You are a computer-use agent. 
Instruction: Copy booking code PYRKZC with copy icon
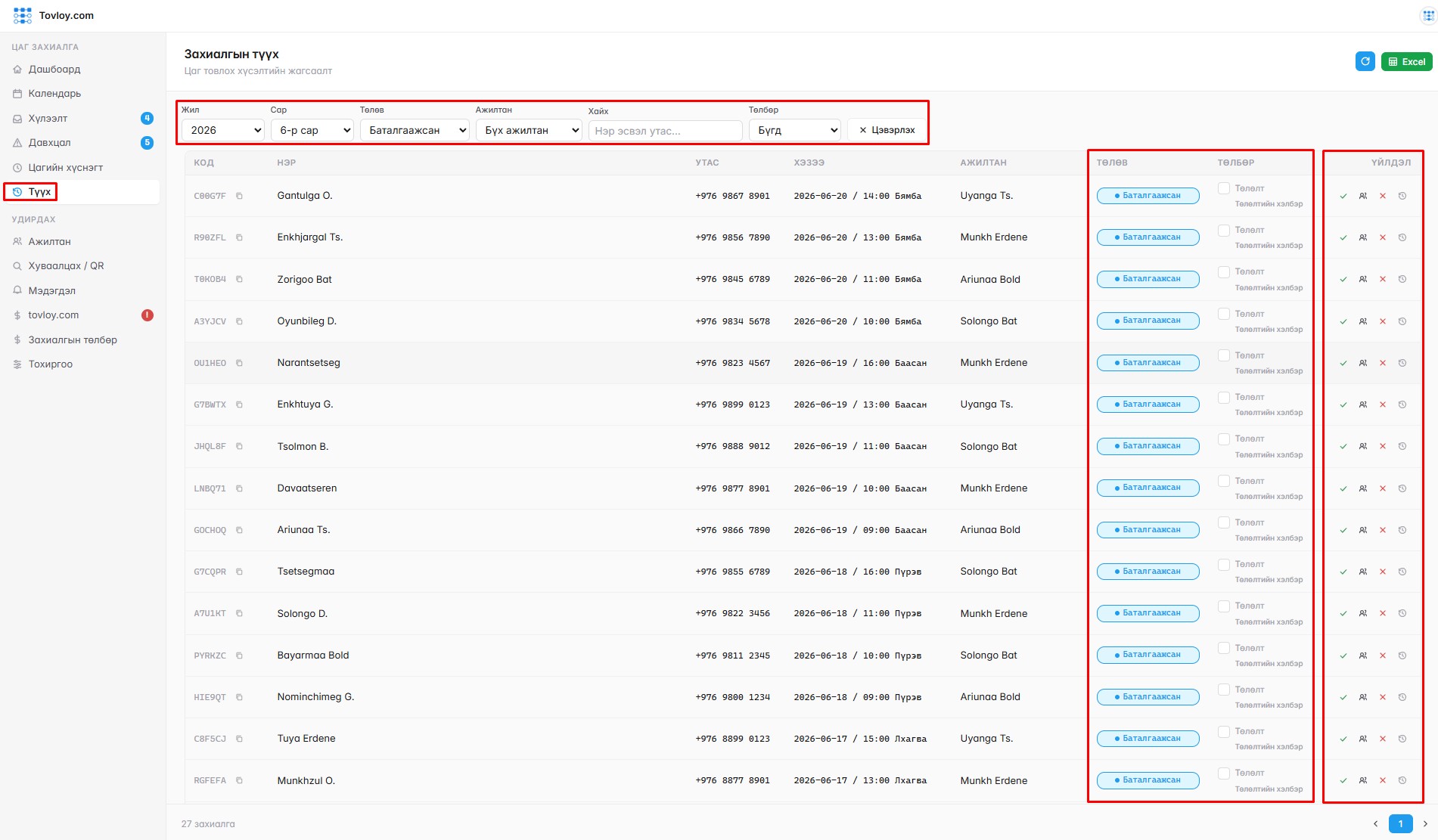239,656
